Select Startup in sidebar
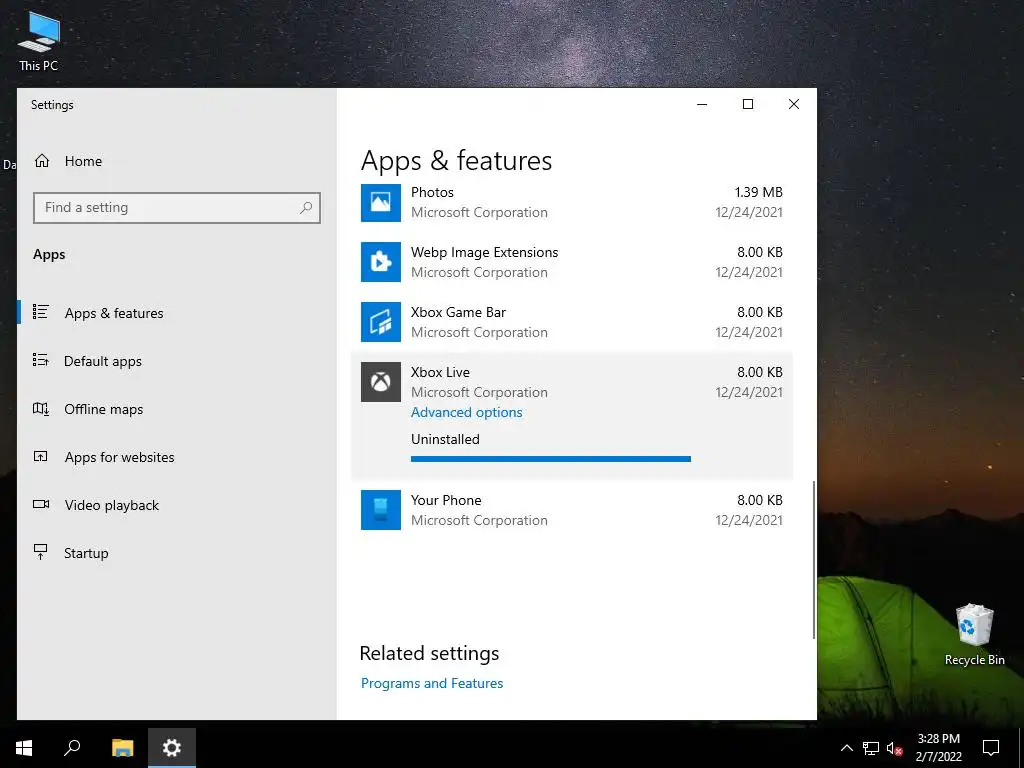 pyautogui.click(x=86, y=553)
